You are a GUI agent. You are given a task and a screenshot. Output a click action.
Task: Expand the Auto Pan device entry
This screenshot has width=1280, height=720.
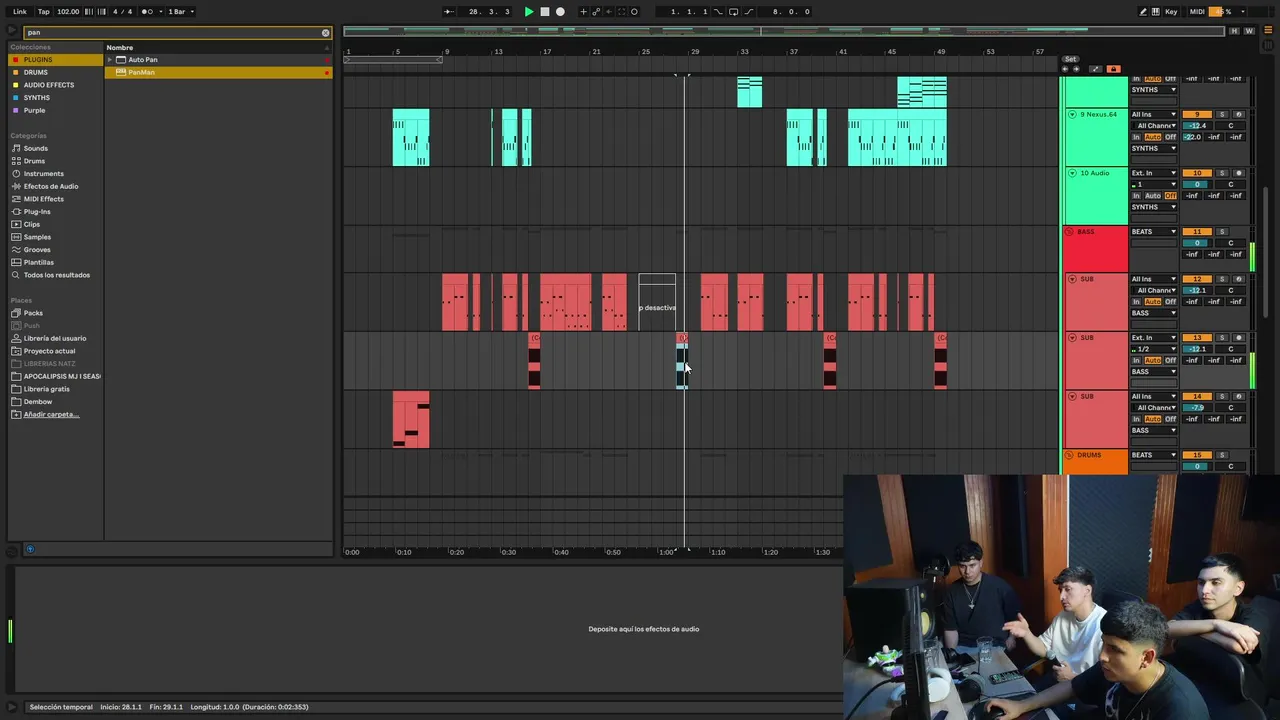click(110, 60)
